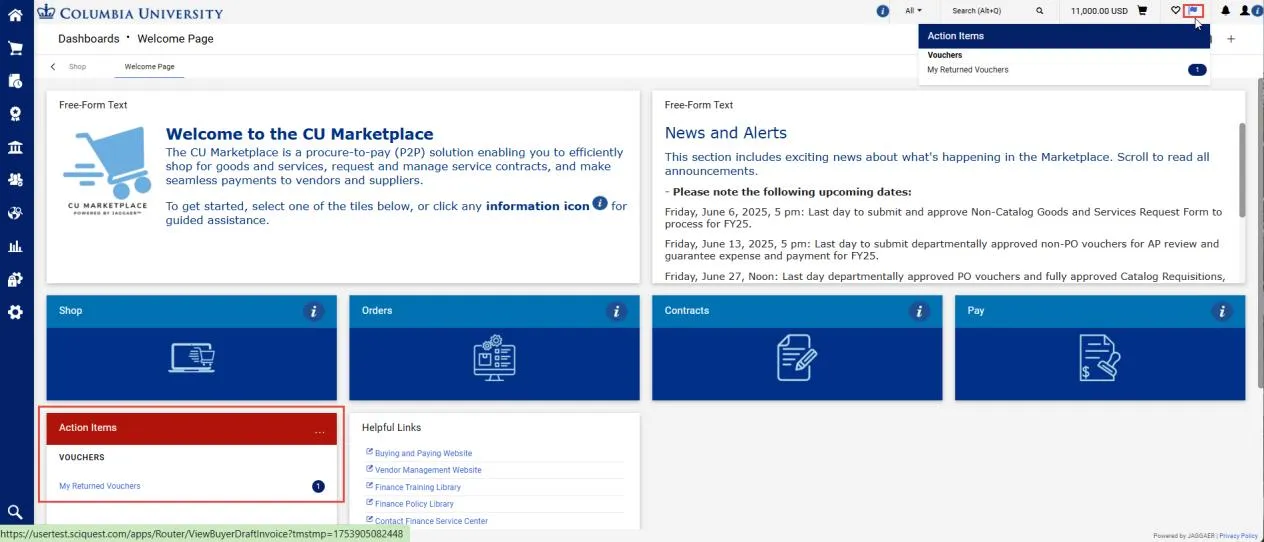
Task: Click the info icon beside the All dropdown
Action: [882, 11]
